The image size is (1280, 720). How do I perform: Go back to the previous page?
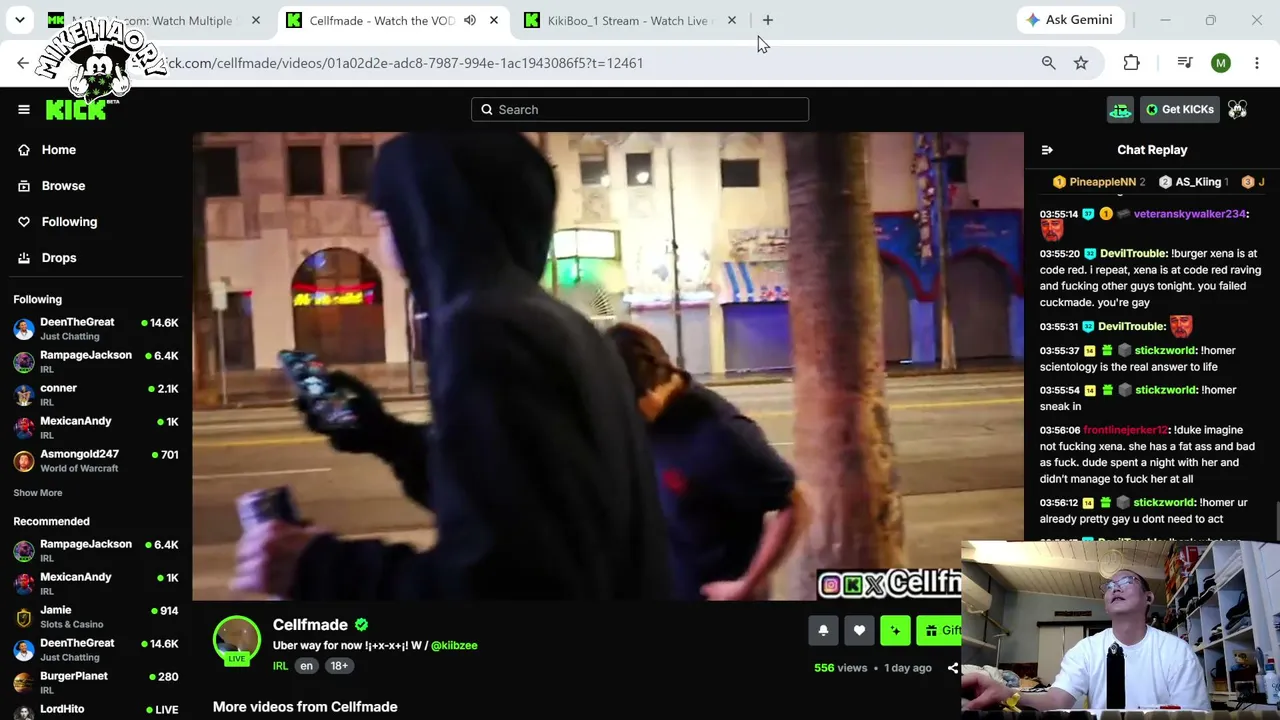point(23,63)
